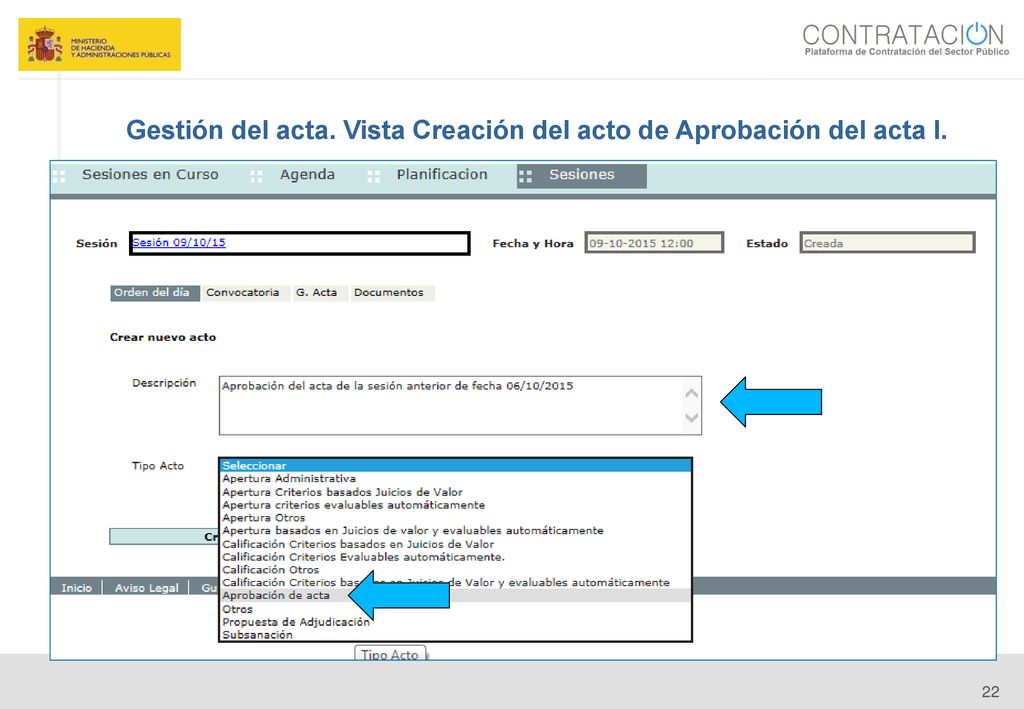Click the grid icon beside Sesiones
The image size is (1024, 709).
[x=525, y=176]
